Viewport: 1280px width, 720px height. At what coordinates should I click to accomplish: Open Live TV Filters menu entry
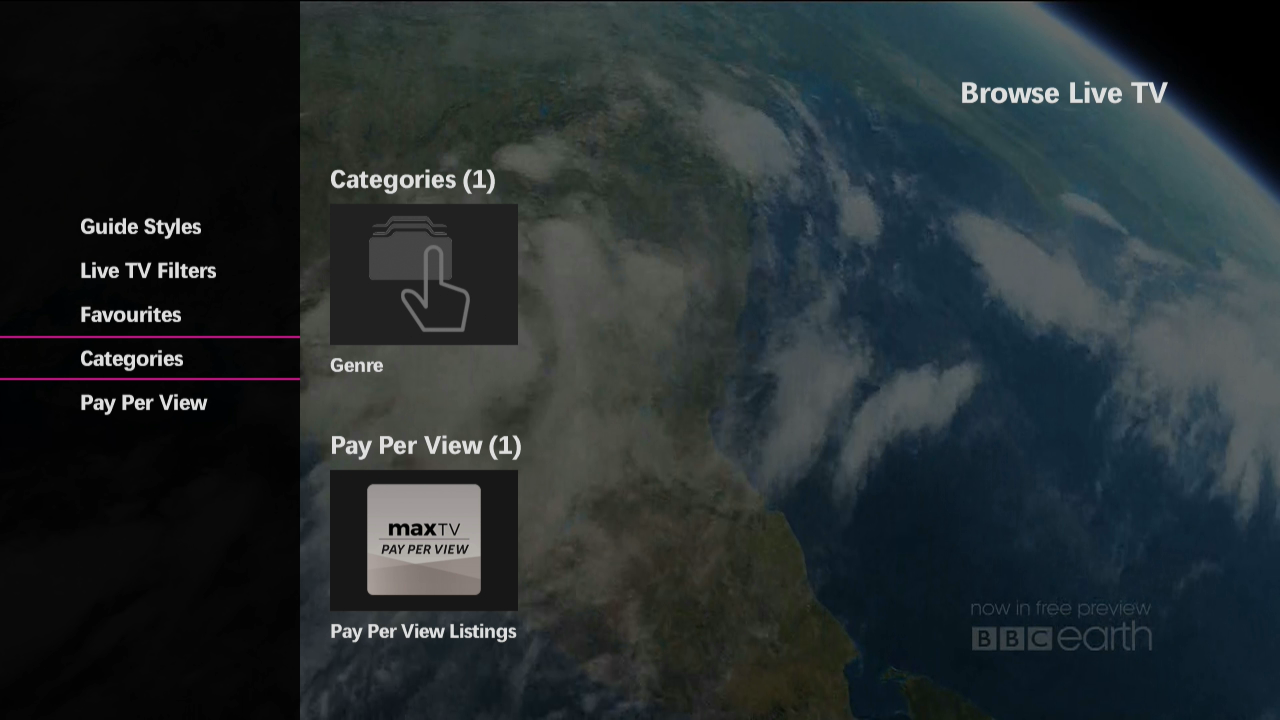tap(147, 270)
